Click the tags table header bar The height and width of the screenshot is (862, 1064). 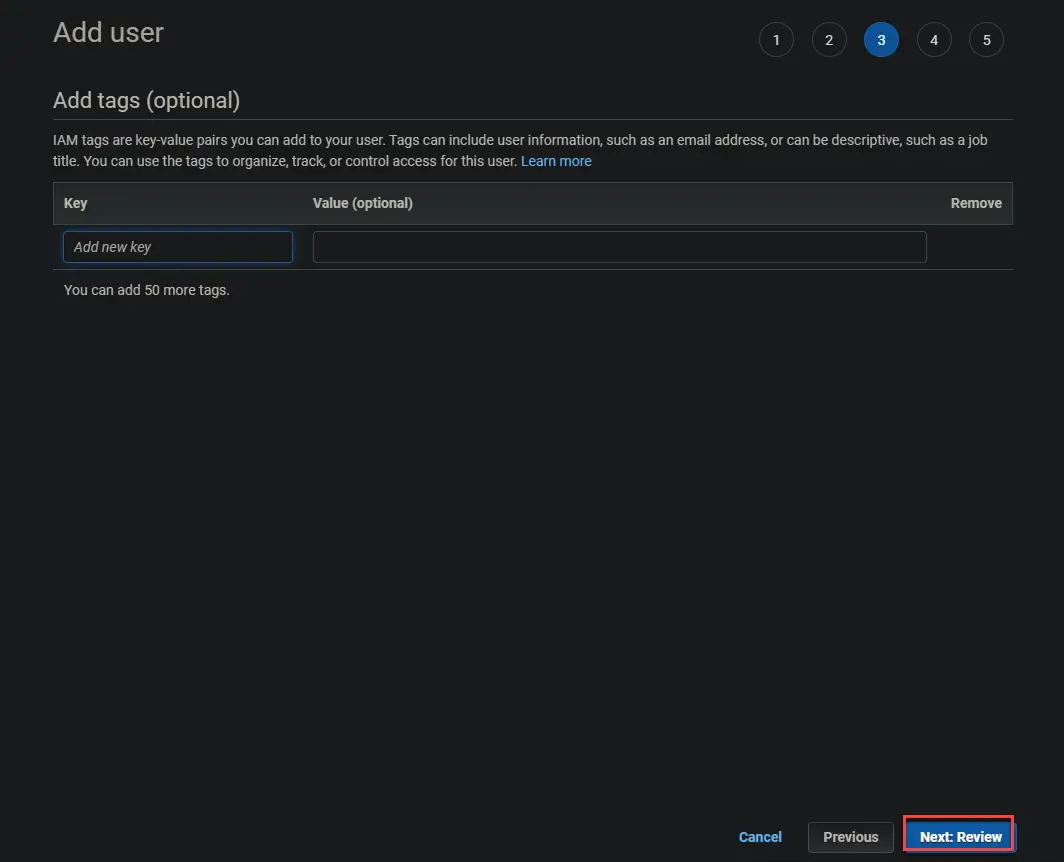[x=533, y=203]
